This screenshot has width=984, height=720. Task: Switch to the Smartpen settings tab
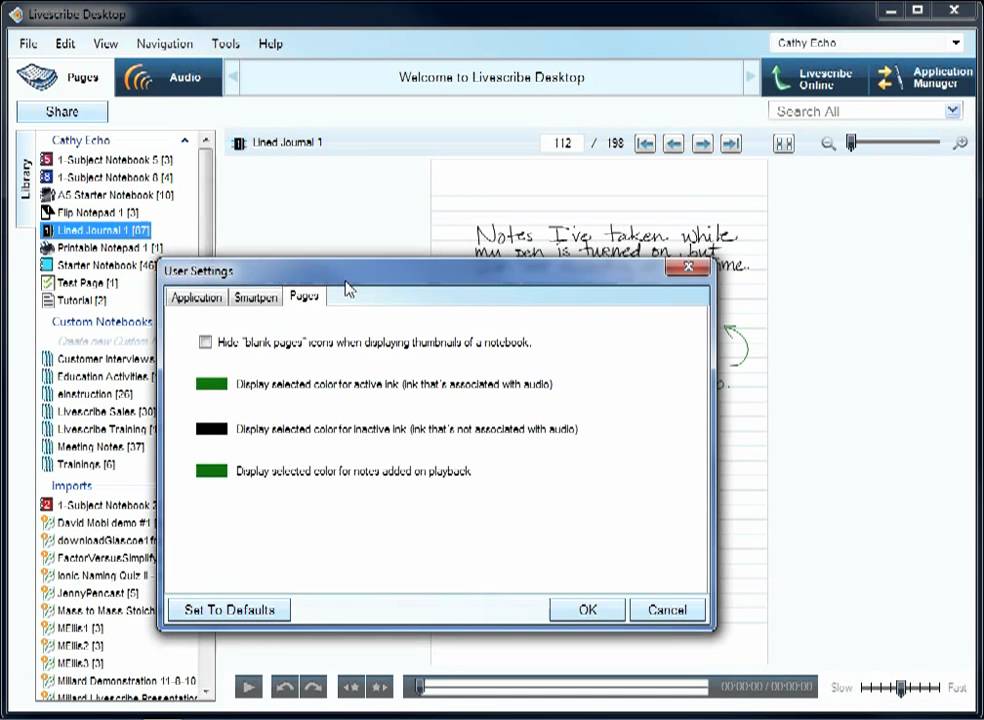[x=255, y=298]
